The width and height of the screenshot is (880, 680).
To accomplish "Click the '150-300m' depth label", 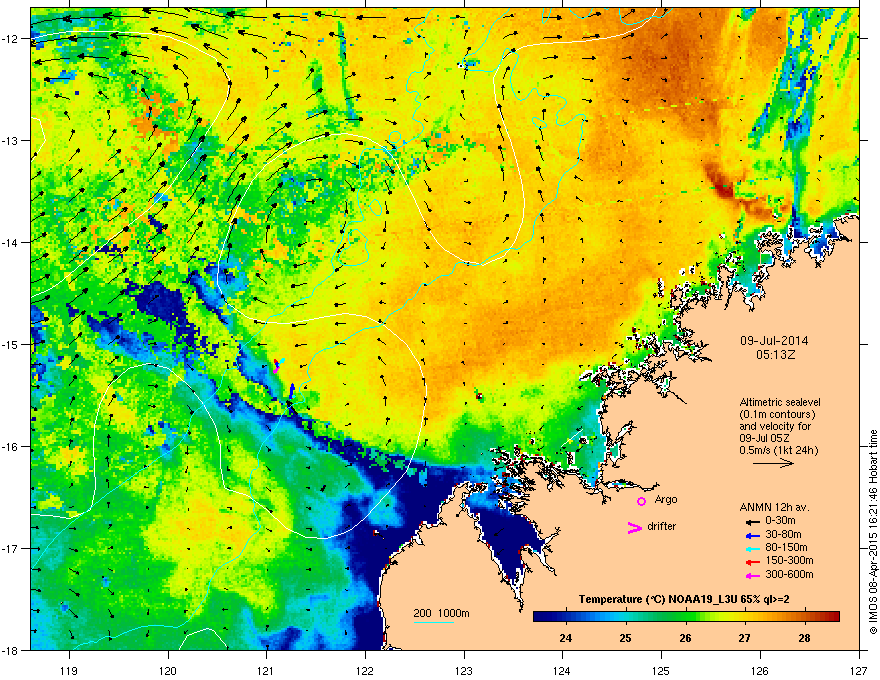I will [x=789, y=560].
